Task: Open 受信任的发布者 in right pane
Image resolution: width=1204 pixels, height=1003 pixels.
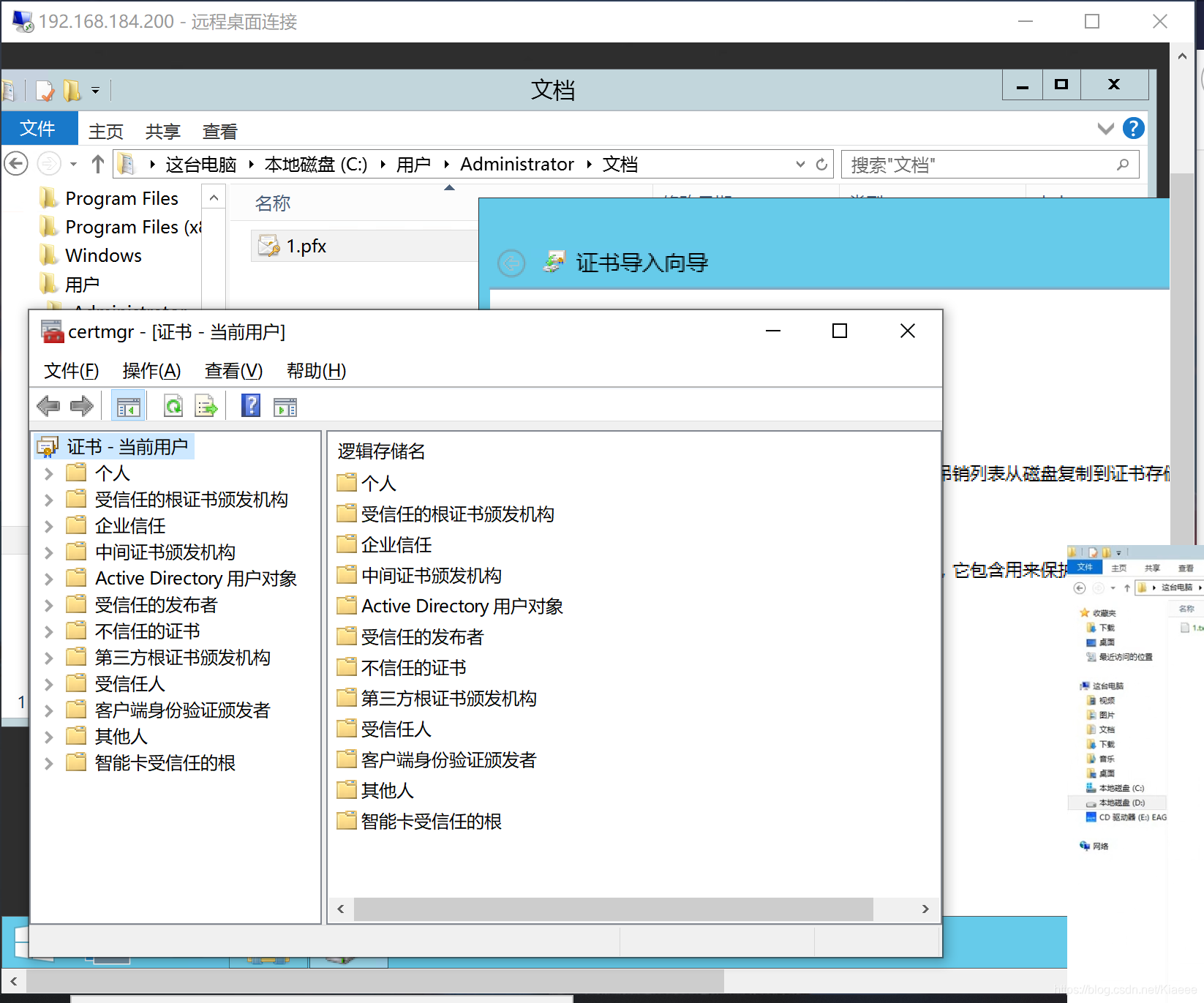Action: click(410, 637)
